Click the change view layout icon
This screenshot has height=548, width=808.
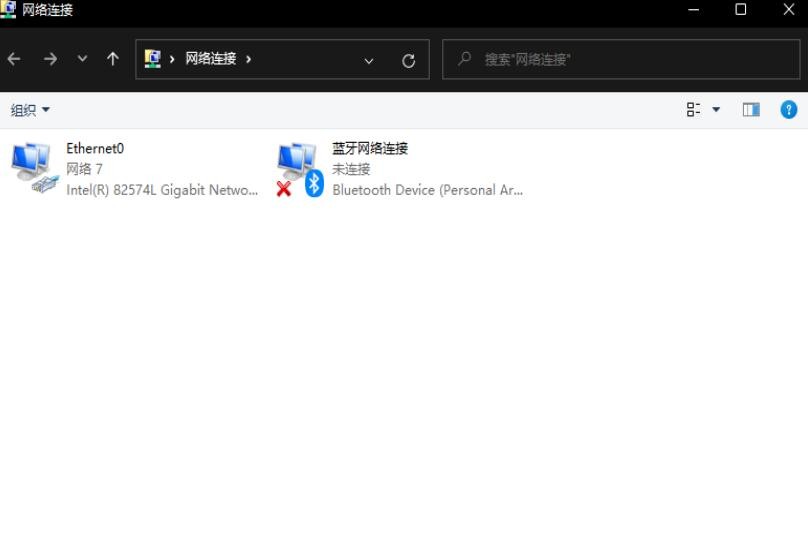click(694, 109)
